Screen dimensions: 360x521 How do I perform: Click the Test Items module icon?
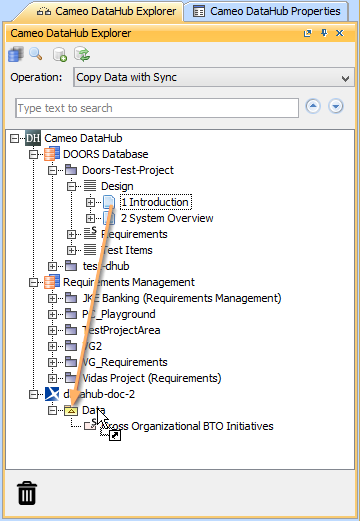pyautogui.click(x=90, y=250)
